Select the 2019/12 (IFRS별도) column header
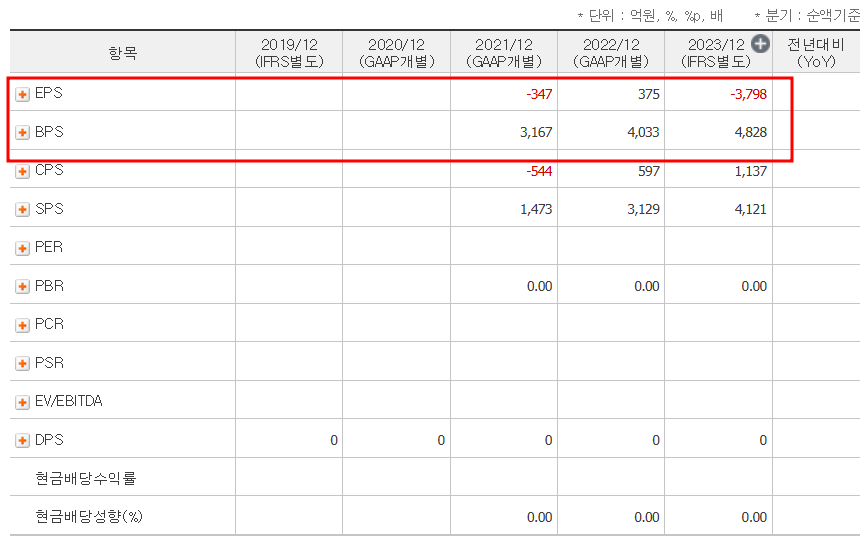Image resolution: width=866 pixels, height=542 pixels. (289, 53)
